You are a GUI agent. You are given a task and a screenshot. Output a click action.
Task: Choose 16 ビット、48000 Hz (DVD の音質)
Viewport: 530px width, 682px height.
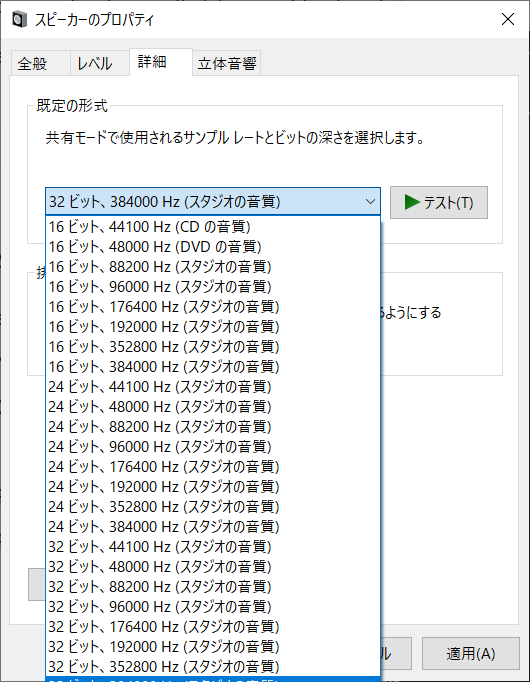(213, 247)
